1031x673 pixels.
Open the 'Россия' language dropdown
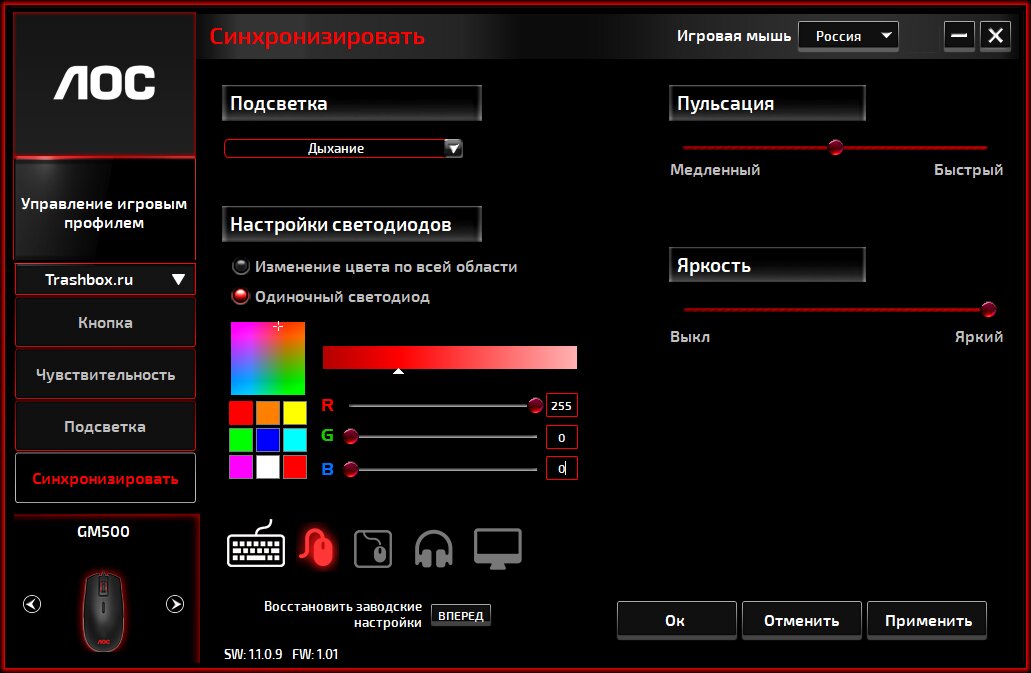click(848, 36)
